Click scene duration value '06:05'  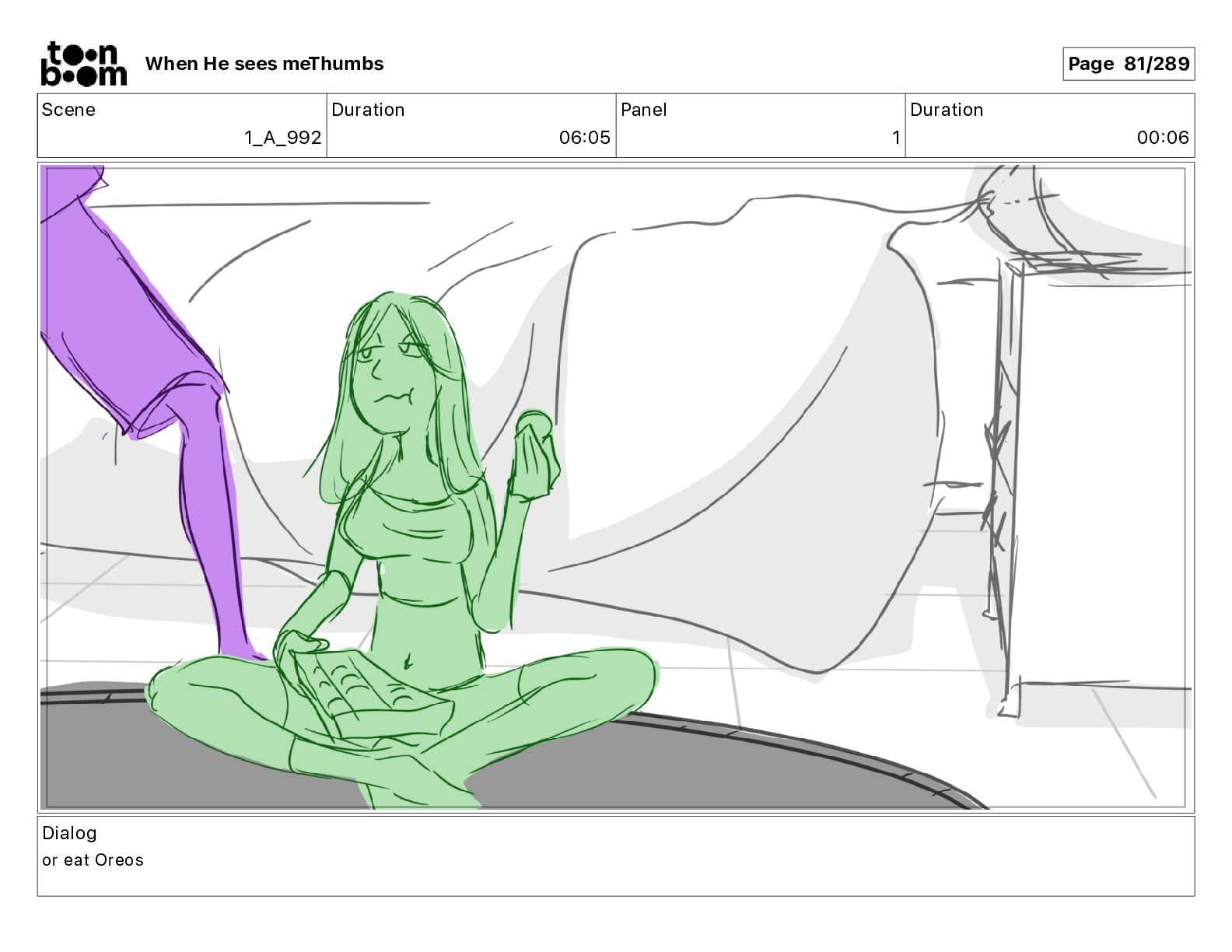(x=584, y=138)
